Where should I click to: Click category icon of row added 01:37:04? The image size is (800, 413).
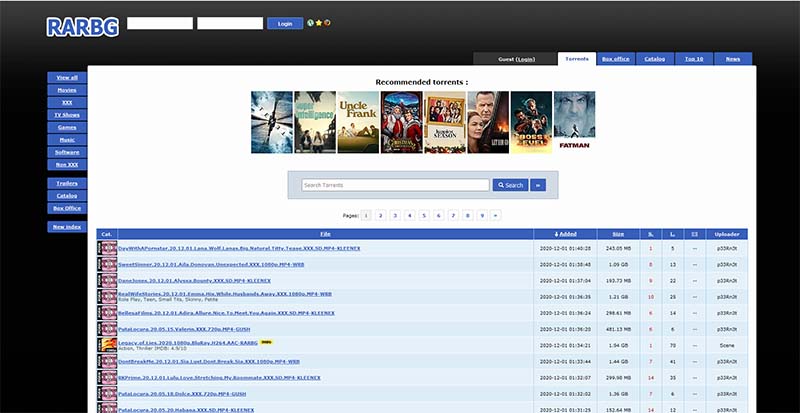click(109, 281)
